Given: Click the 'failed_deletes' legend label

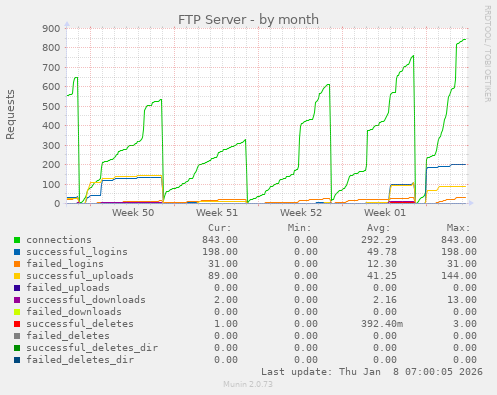Looking at the screenshot, I should (x=68, y=336).
